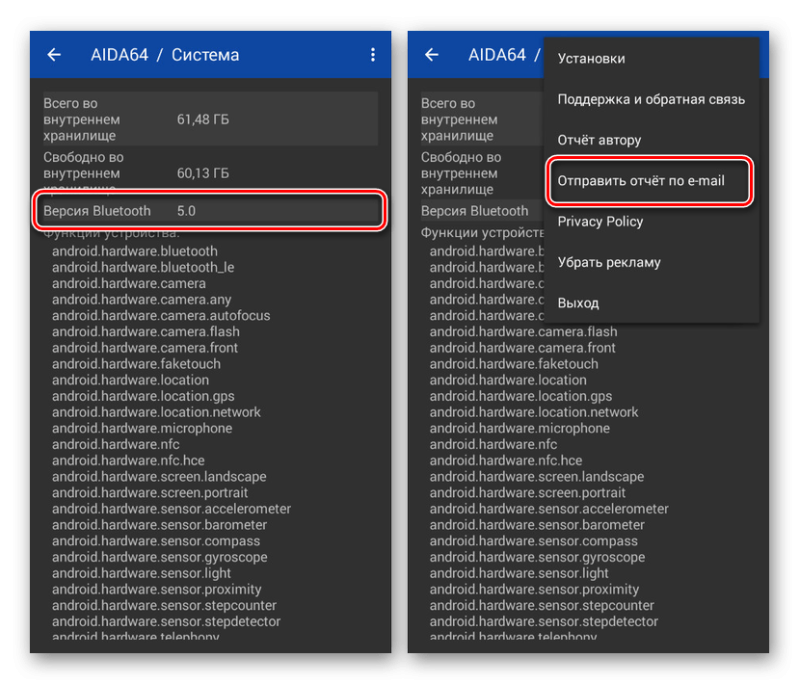
Task: Tap android.hardware.sensor.barometer on the left screen
Action: 159,525
